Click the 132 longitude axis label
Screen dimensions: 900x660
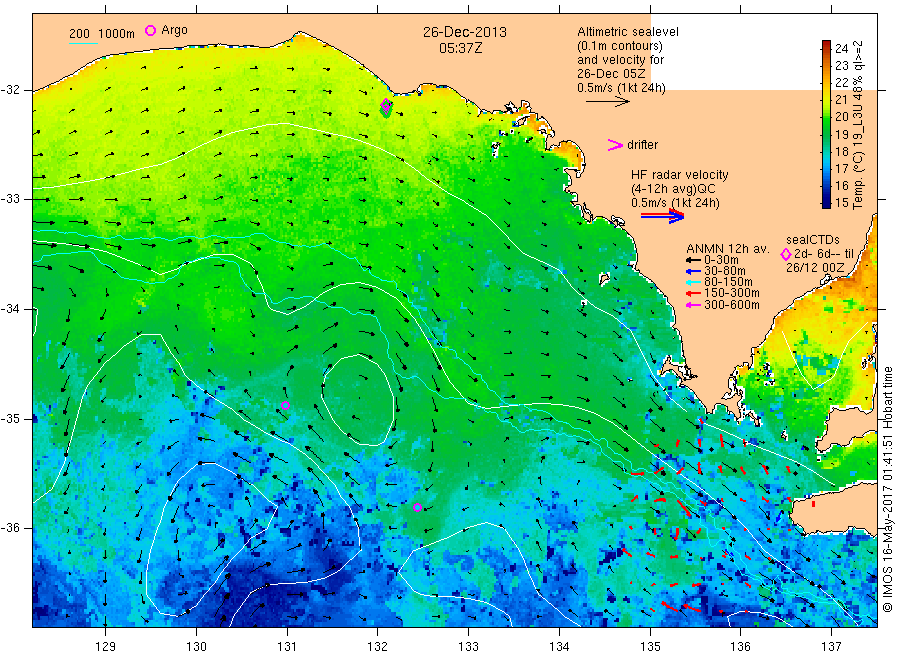pos(378,647)
